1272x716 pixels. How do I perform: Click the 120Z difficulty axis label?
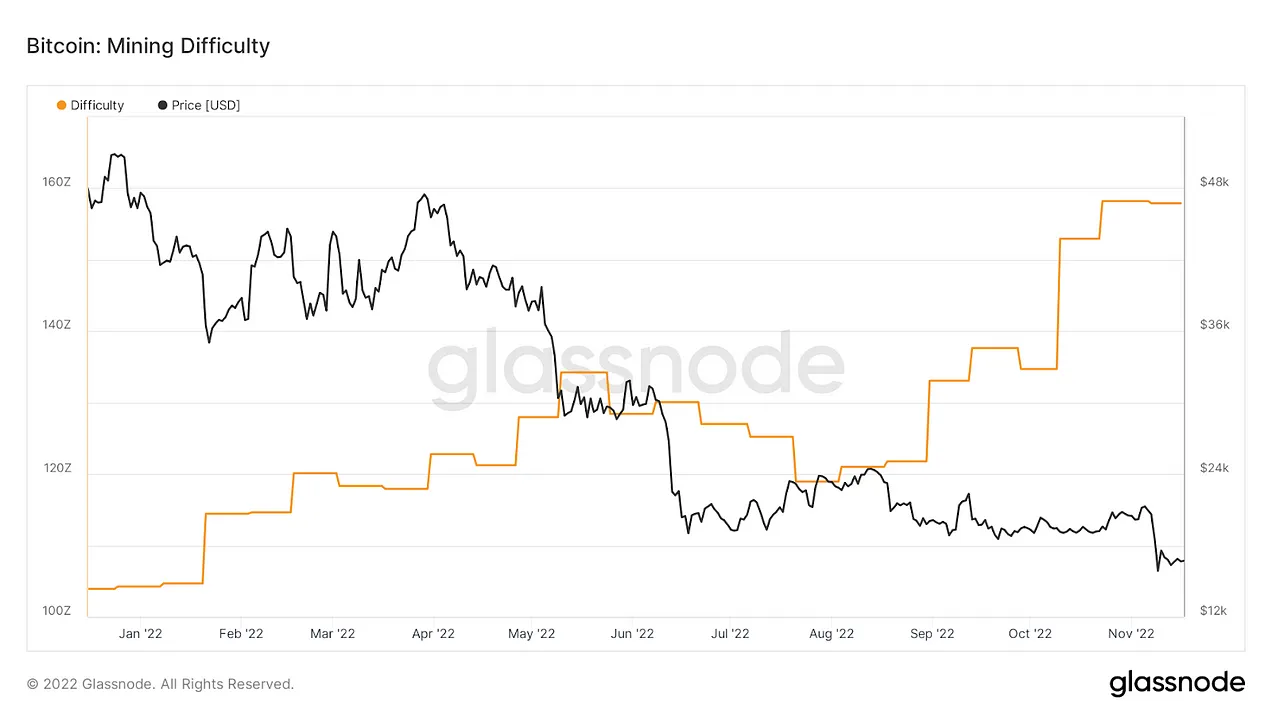pyautogui.click(x=57, y=469)
